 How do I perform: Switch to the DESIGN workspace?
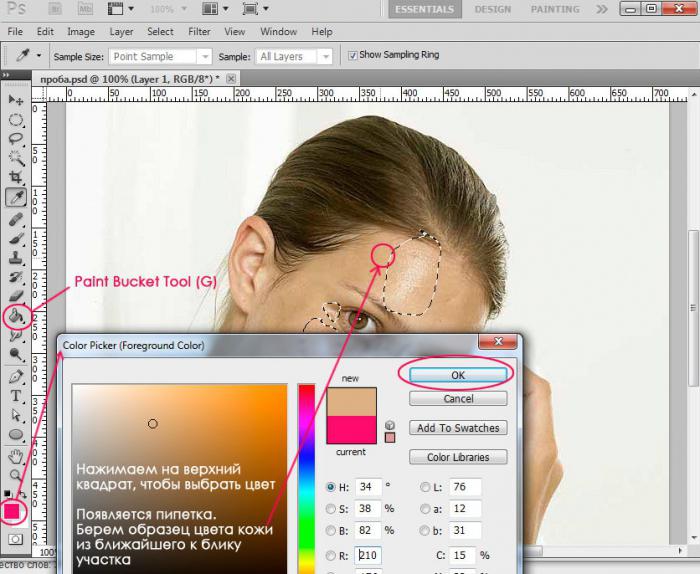(493, 9)
